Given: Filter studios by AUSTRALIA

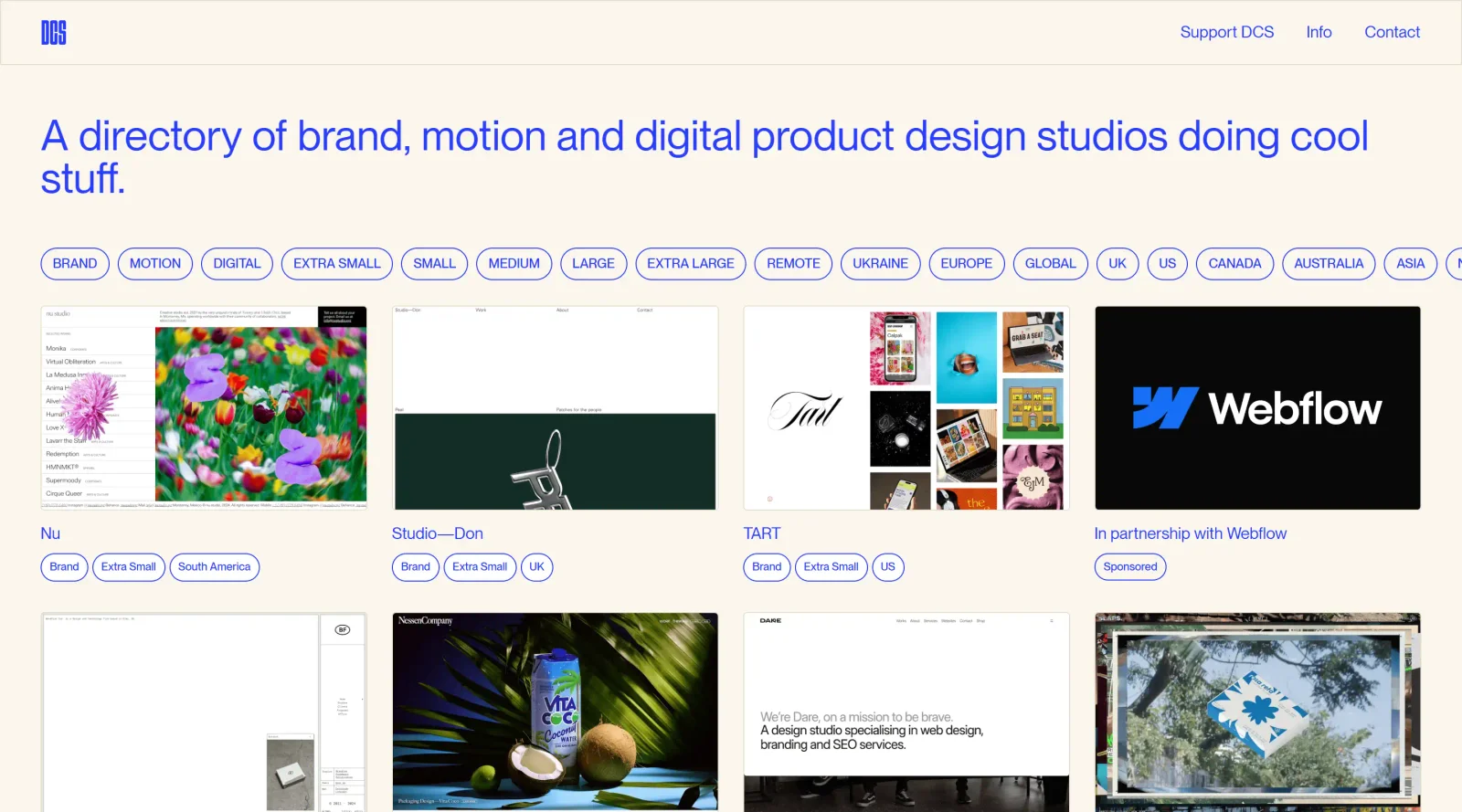Looking at the screenshot, I should pyautogui.click(x=1329, y=263).
